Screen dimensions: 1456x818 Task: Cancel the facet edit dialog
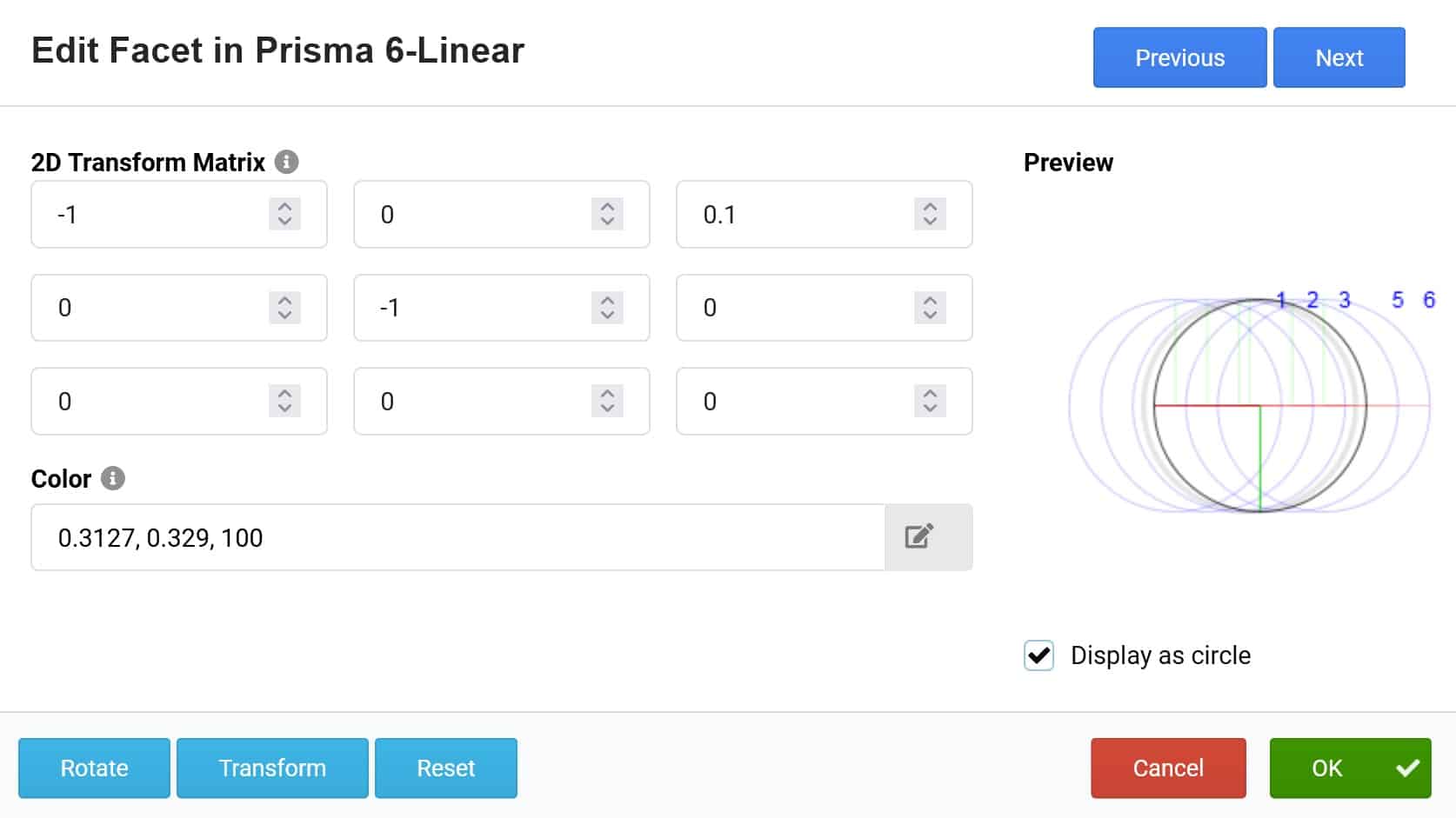1167,768
